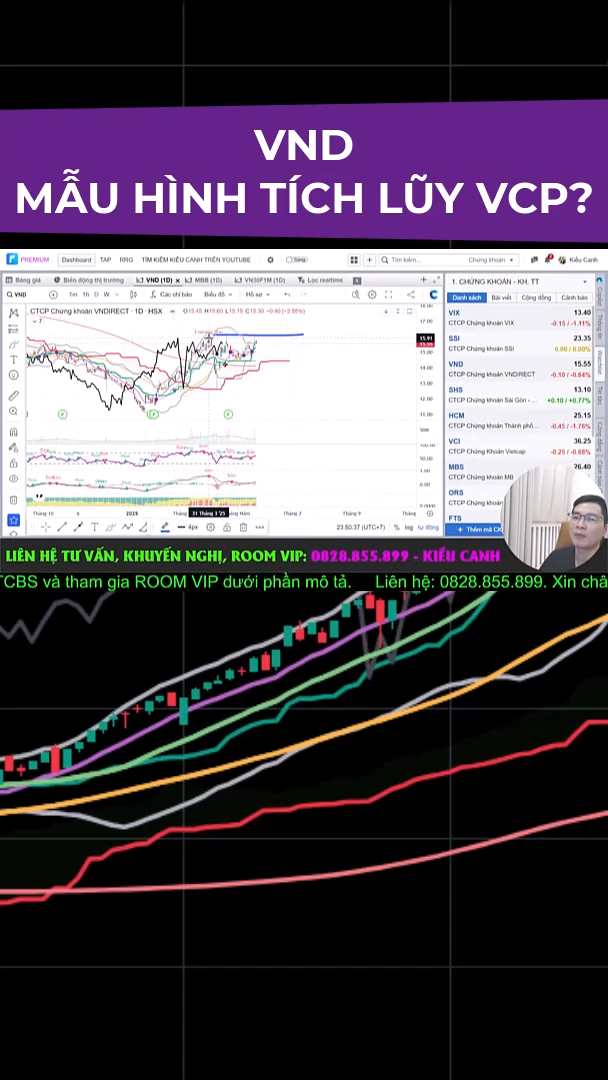Open the settings gear in top bar

click(270, 260)
